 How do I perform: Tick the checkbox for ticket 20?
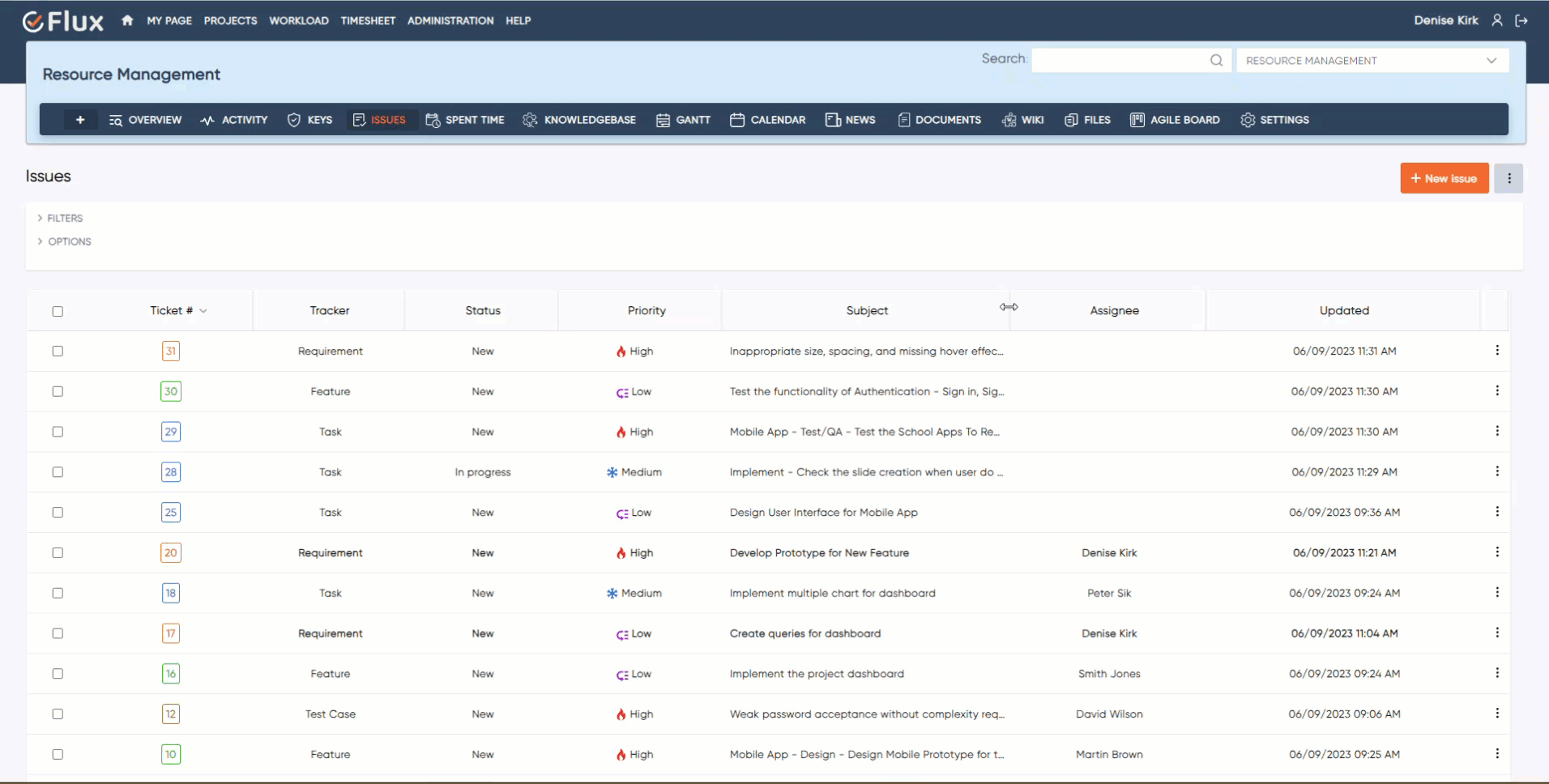click(x=58, y=552)
